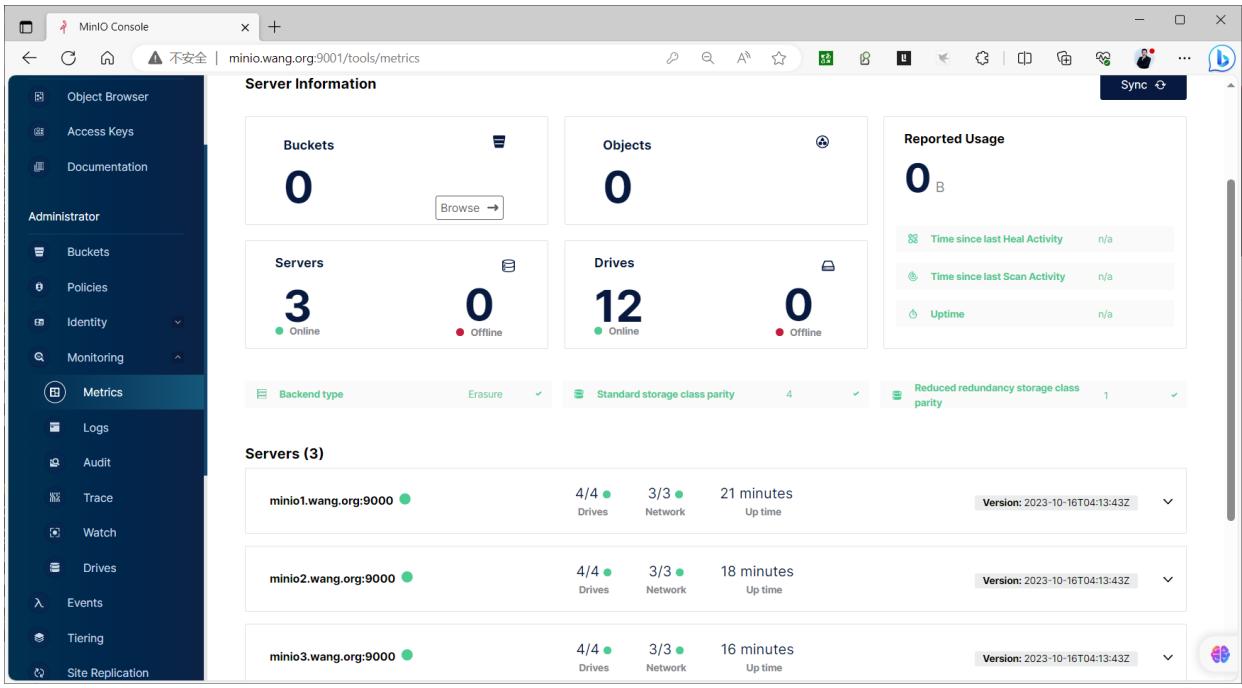Click 18 minutes uptime value
Screen dimensions: 1242x688
757,571
